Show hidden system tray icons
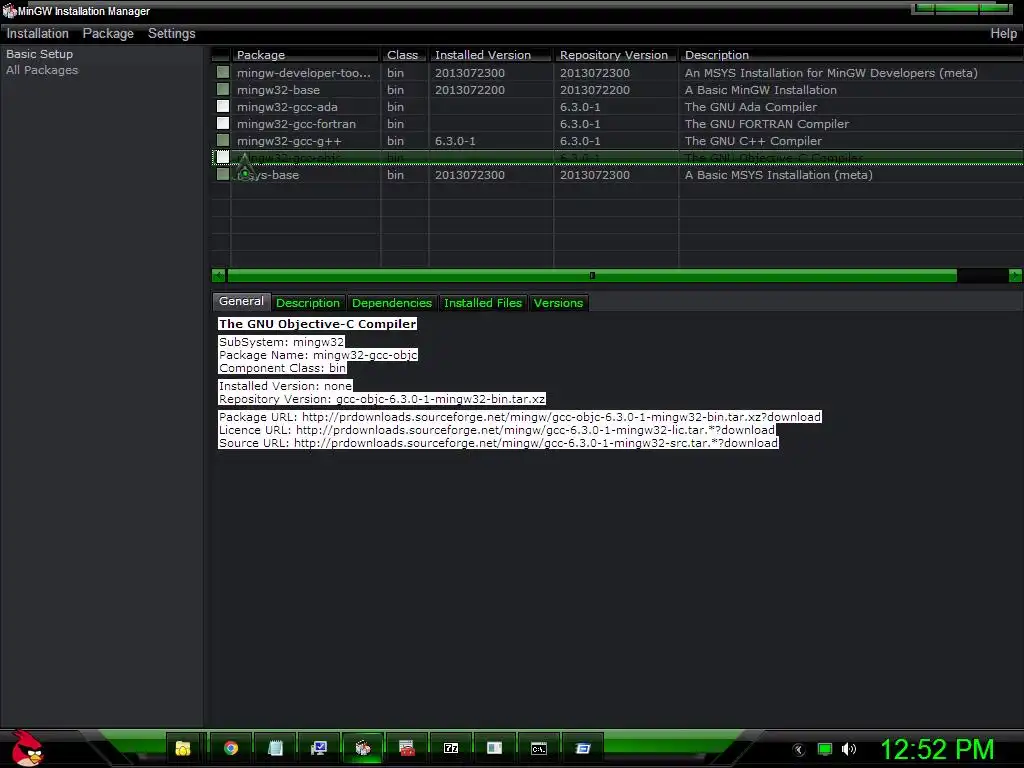Viewport: 1024px width, 768px height. tap(798, 750)
